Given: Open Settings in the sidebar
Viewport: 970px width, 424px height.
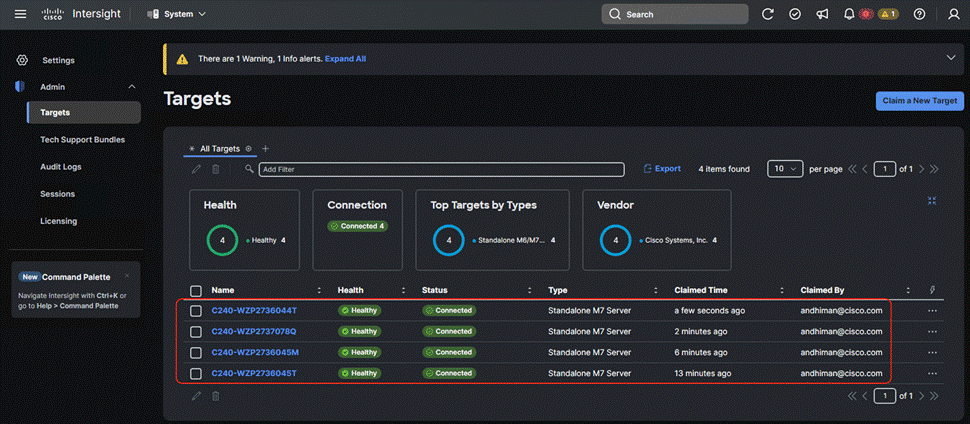Looking at the screenshot, I should 58,60.
